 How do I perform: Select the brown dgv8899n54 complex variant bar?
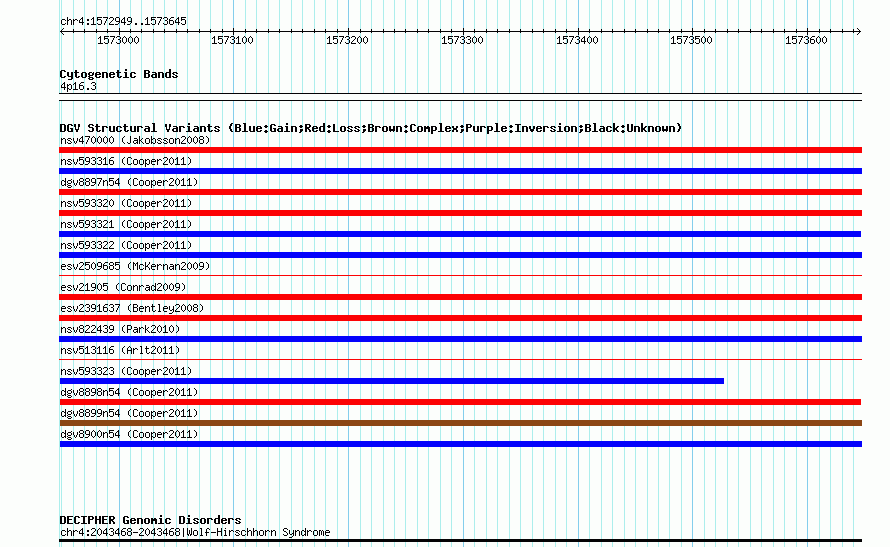460,423
